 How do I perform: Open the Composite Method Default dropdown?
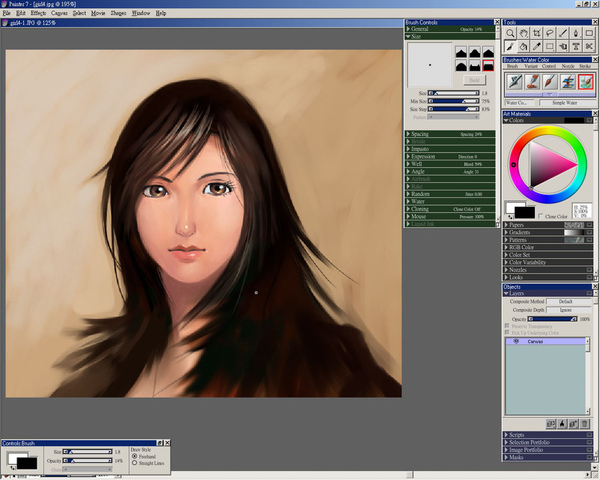(569, 302)
